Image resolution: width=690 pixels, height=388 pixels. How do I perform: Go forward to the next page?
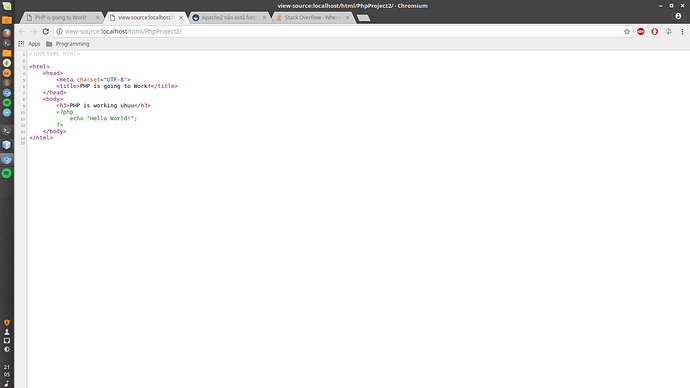pos(33,31)
